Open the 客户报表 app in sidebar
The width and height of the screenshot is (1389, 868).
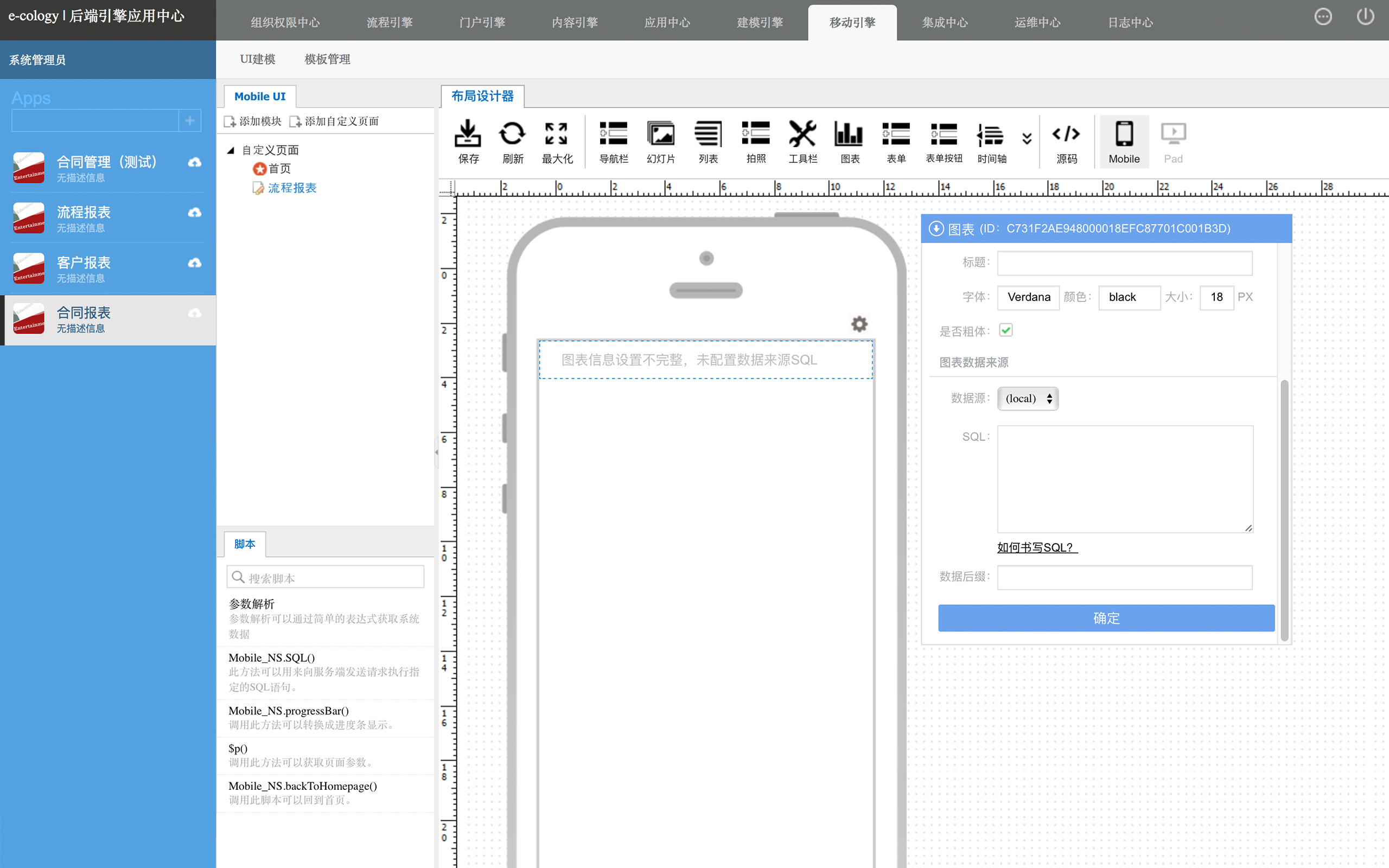point(109,269)
